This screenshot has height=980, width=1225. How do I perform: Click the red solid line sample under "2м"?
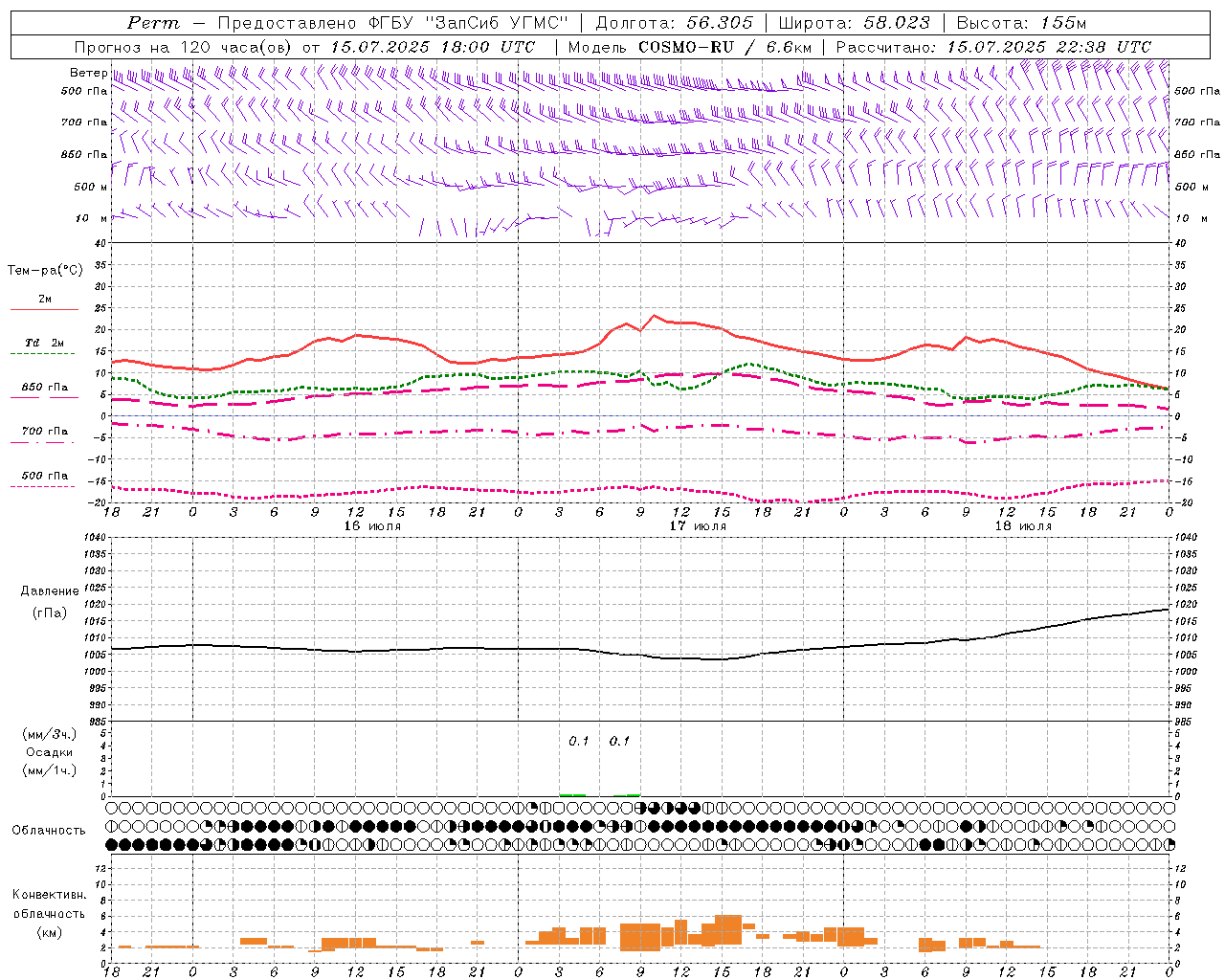45,309
